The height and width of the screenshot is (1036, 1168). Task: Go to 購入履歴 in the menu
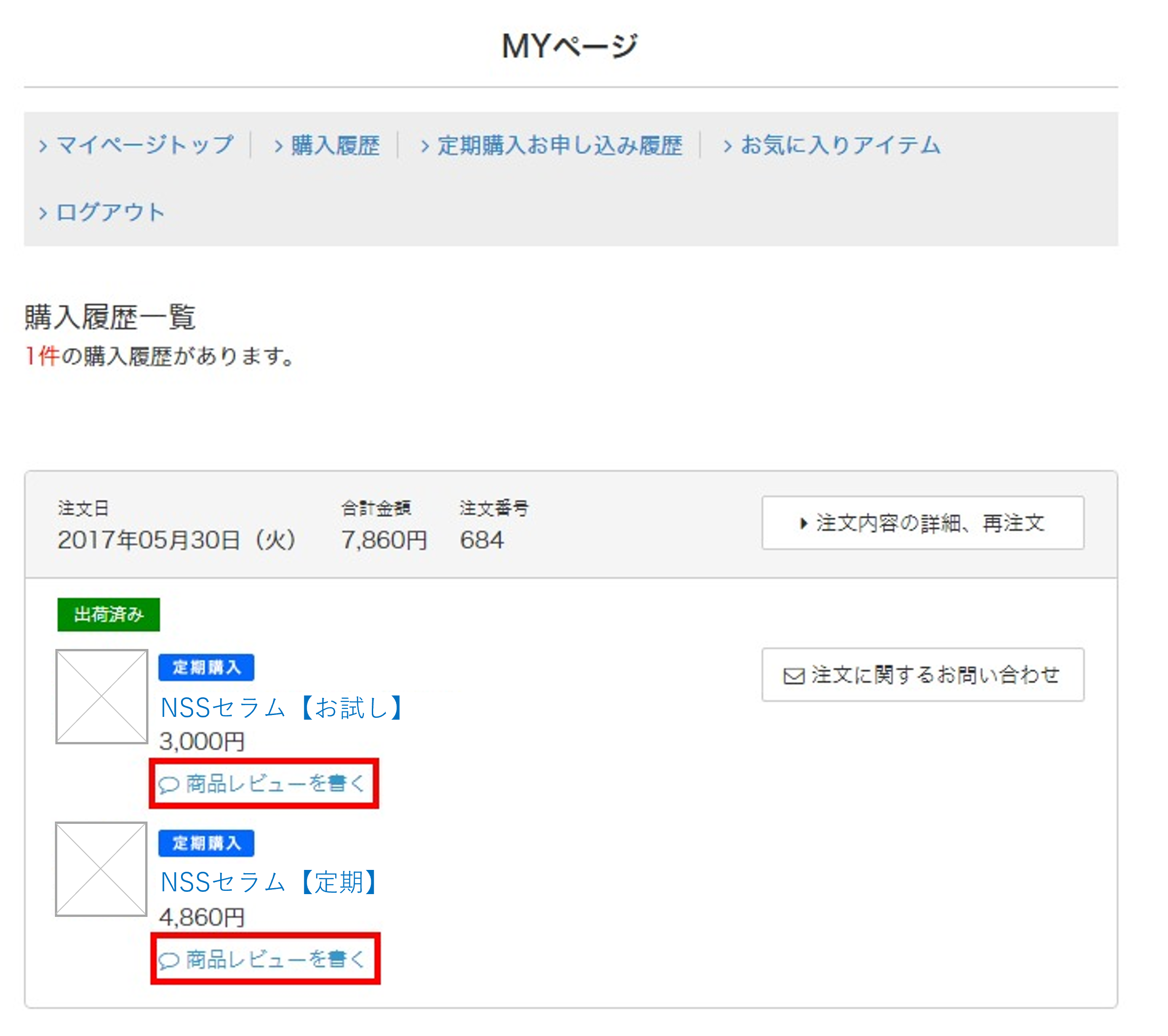pos(335,145)
